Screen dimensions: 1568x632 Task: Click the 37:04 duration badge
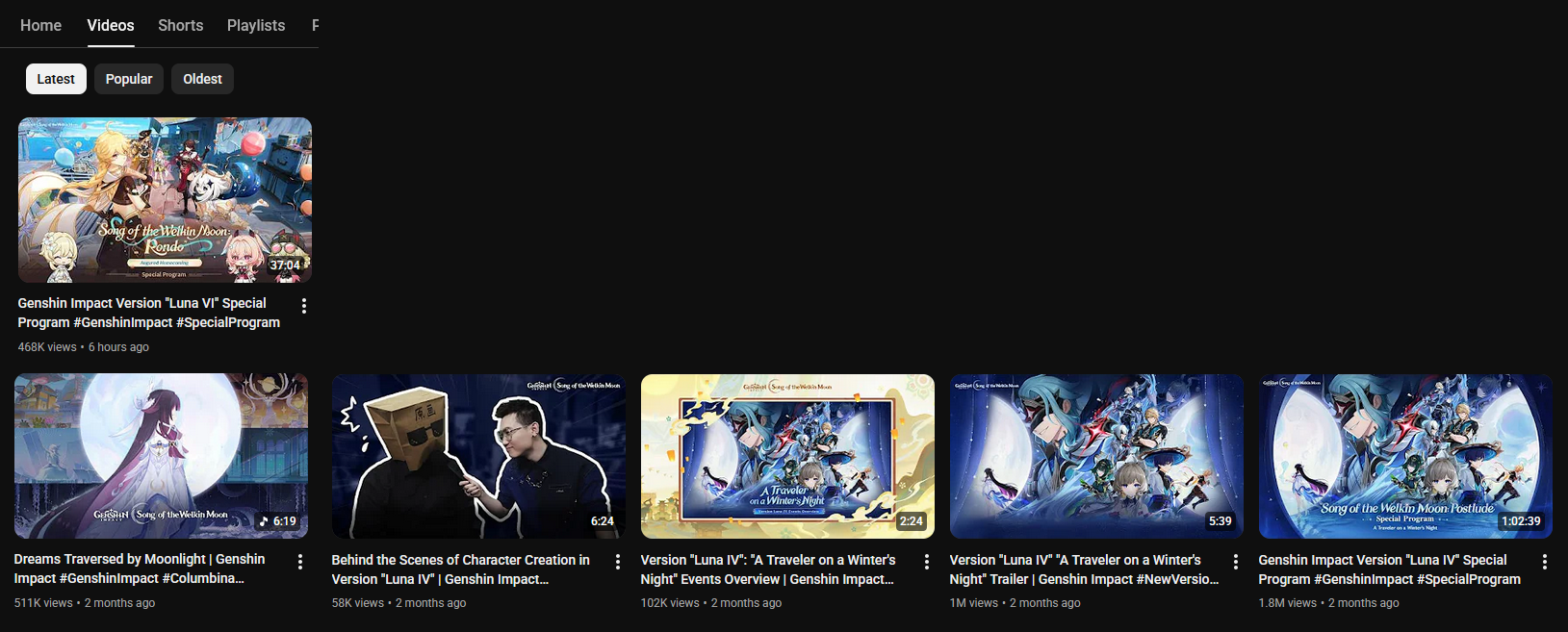285,265
